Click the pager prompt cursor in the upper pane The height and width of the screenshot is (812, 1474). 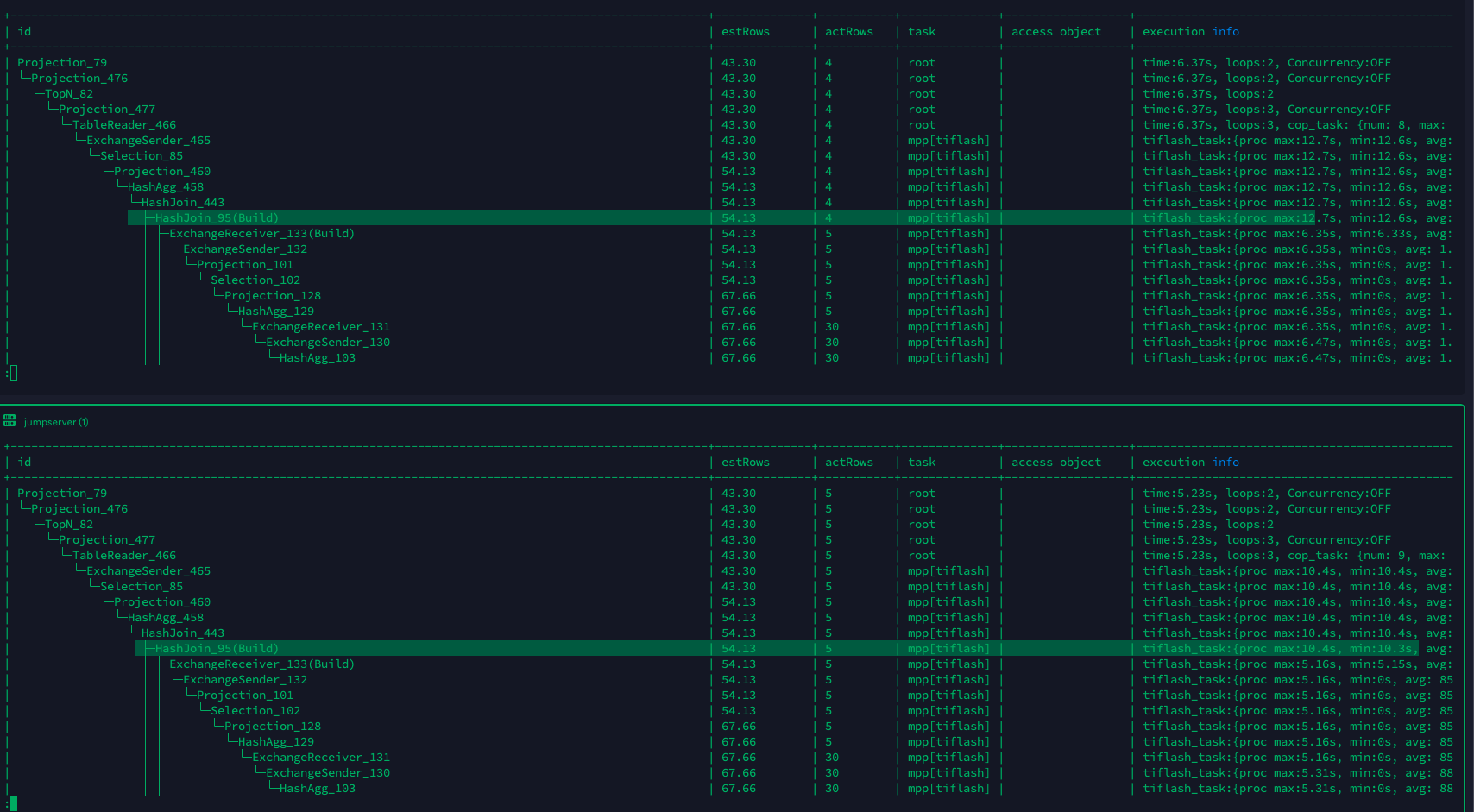[13, 373]
